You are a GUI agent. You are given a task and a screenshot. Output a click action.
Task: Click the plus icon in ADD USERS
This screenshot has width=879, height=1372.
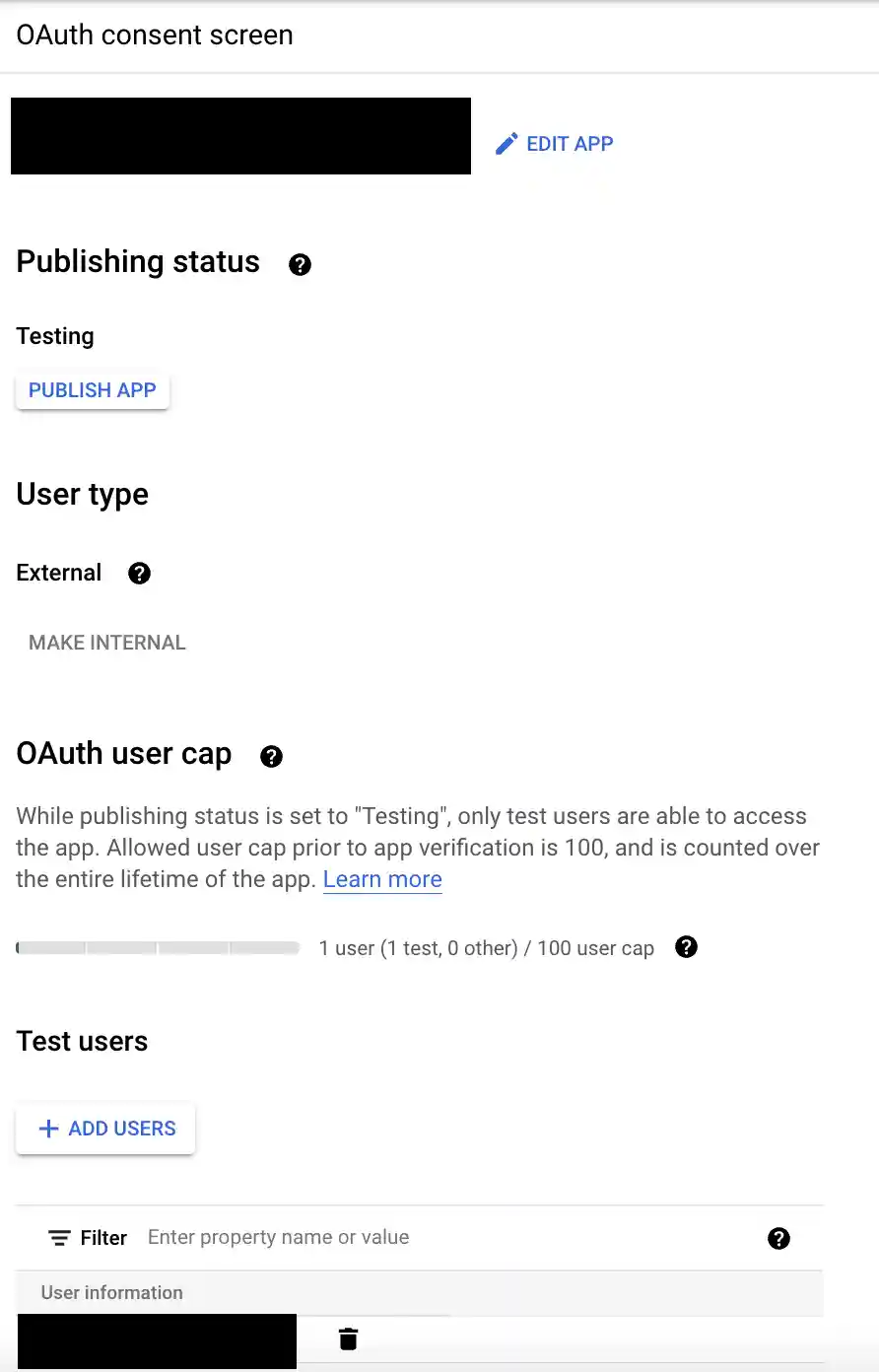tap(47, 1128)
